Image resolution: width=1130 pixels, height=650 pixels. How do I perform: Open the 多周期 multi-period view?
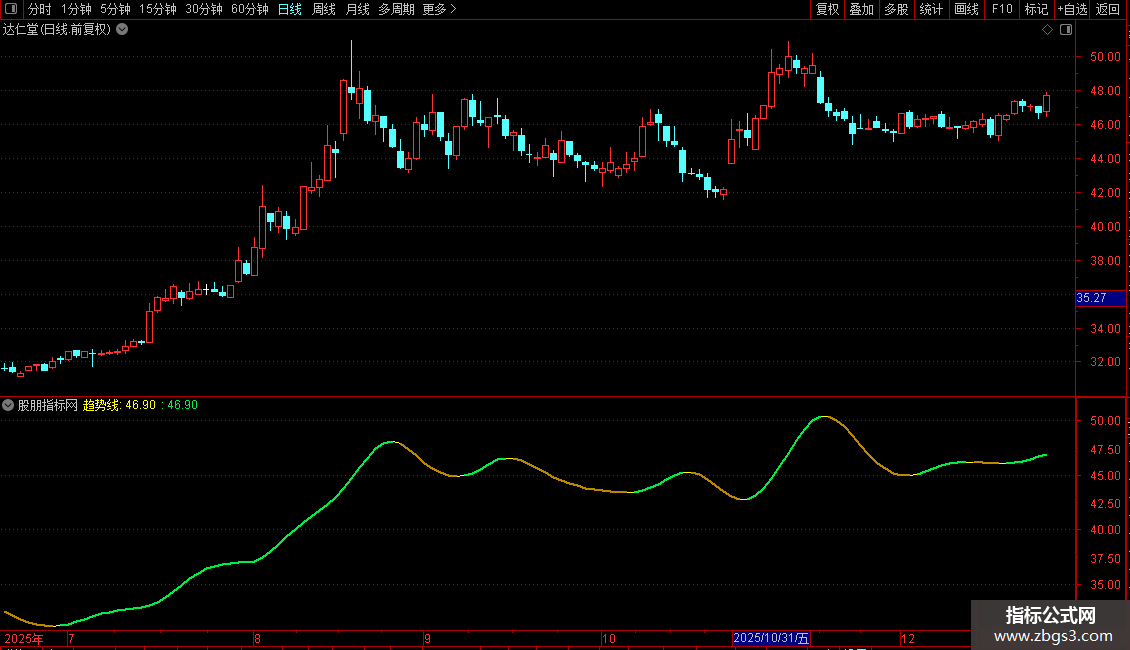coord(396,9)
